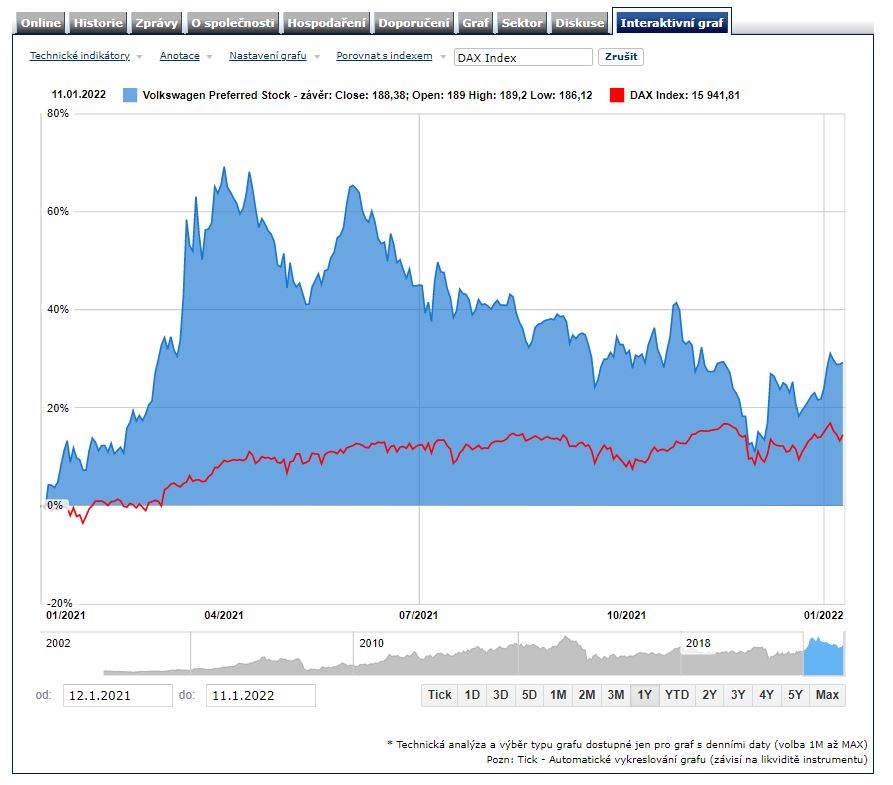Click the red DAX Index legend swatch
The image size is (893, 785).
tap(617, 96)
